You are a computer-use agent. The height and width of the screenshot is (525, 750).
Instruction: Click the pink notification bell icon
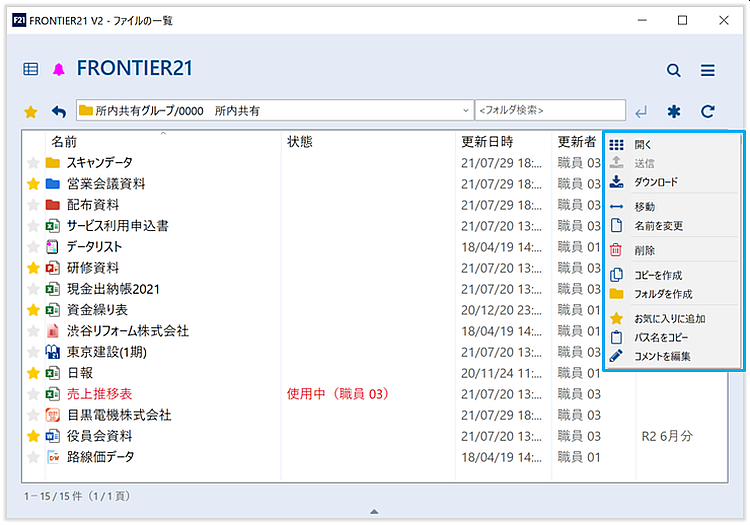pyautogui.click(x=58, y=69)
